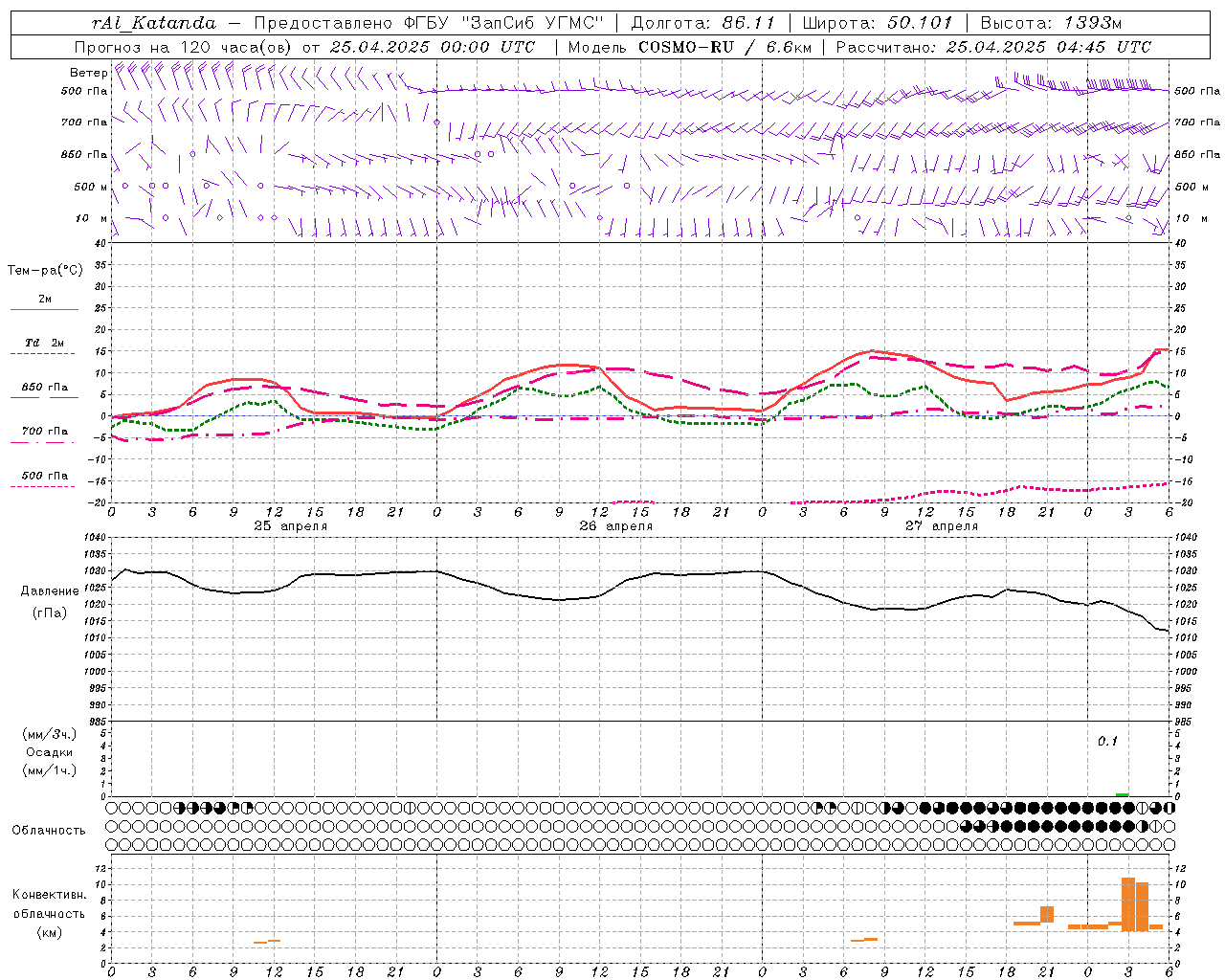The image size is (1225, 980).
Task: Click the (гПа) unit under Давление
Action: click(49, 612)
